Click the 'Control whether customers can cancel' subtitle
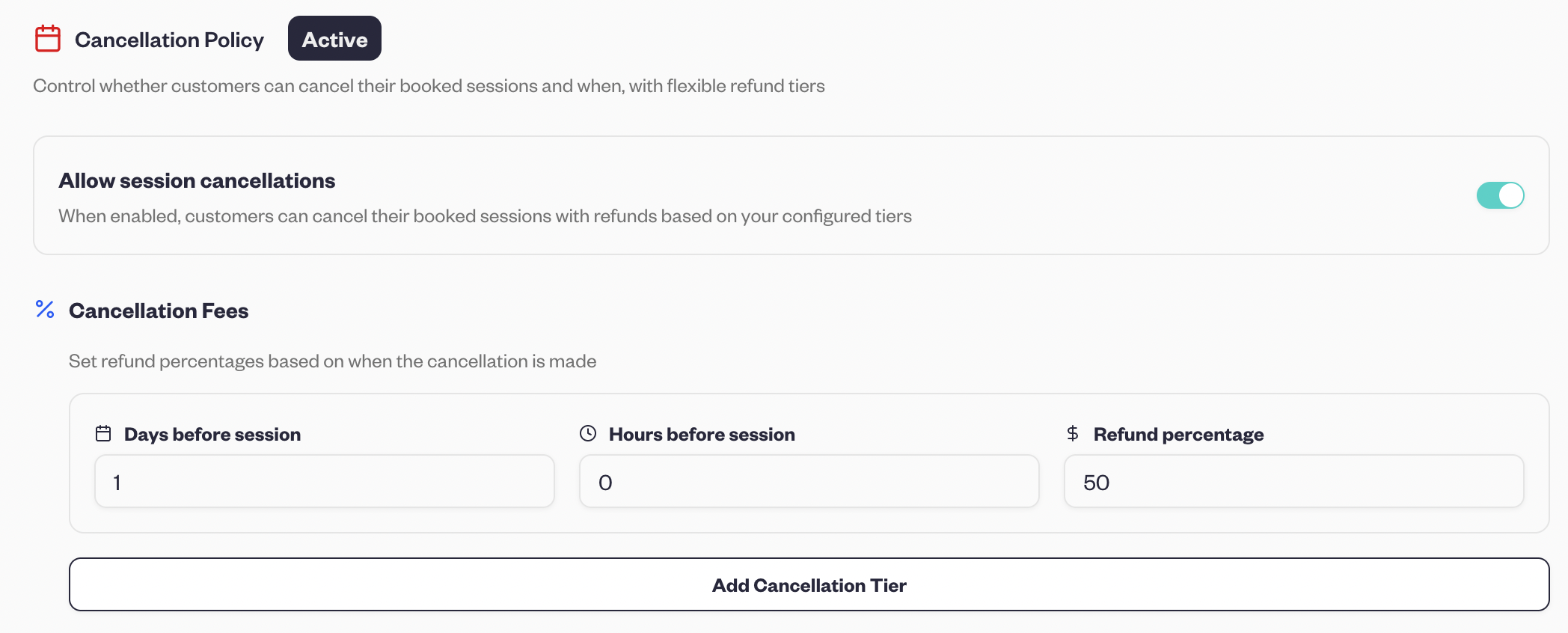Screen dimensions: 1568x633 point(429,86)
